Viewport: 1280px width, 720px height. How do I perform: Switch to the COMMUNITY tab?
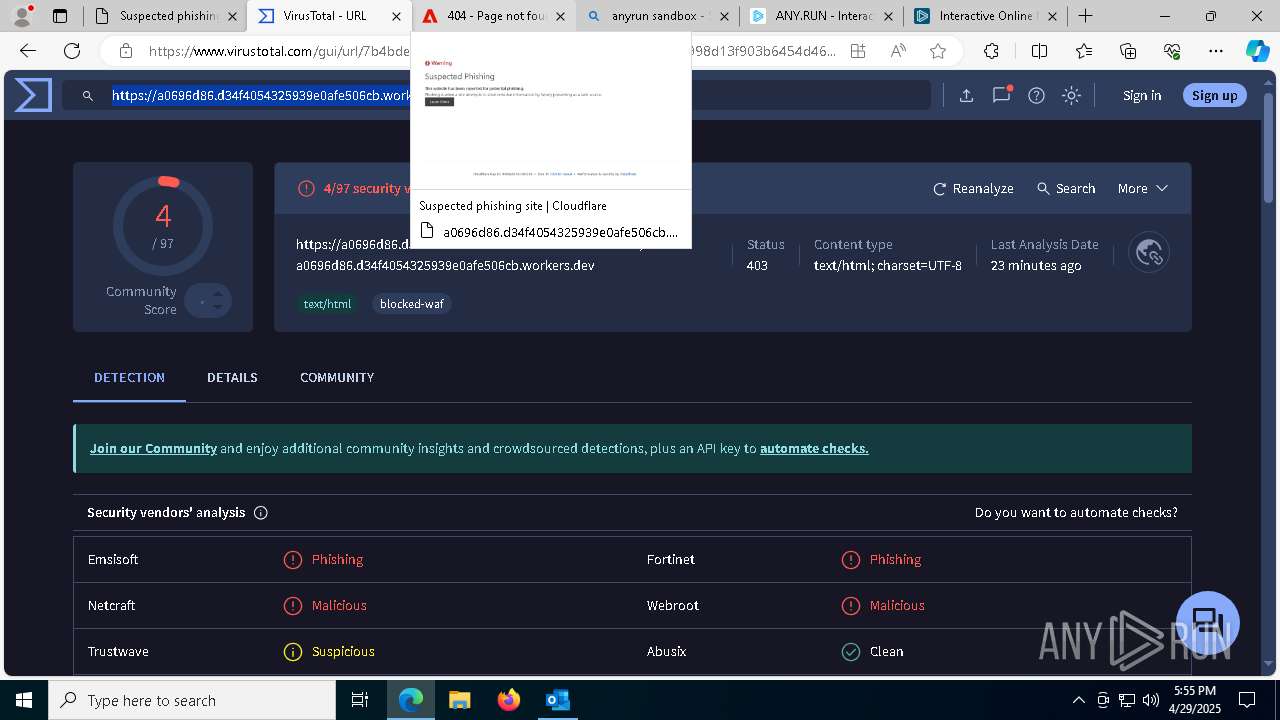coord(337,377)
